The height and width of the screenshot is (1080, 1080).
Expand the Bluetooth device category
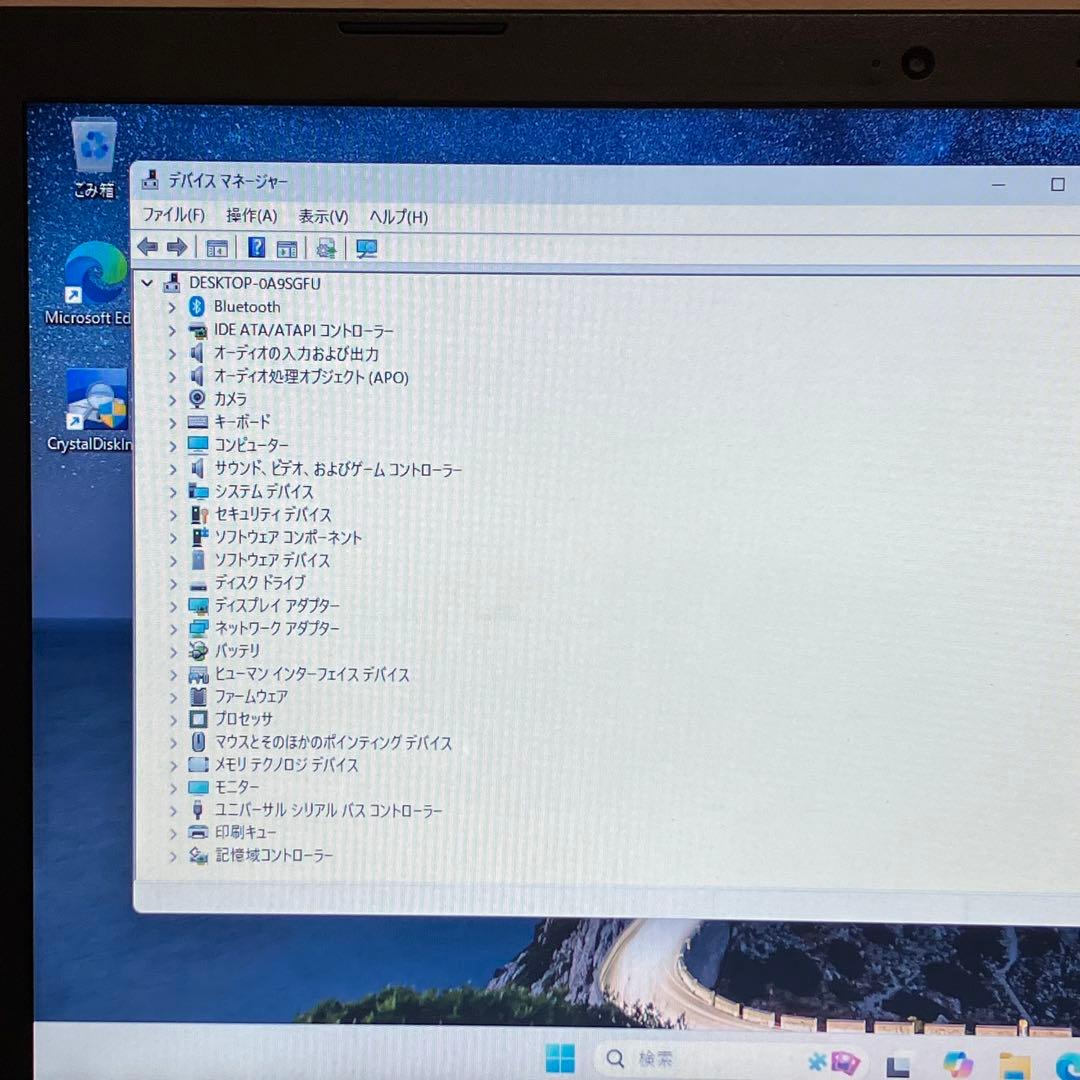tap(172, 307)
